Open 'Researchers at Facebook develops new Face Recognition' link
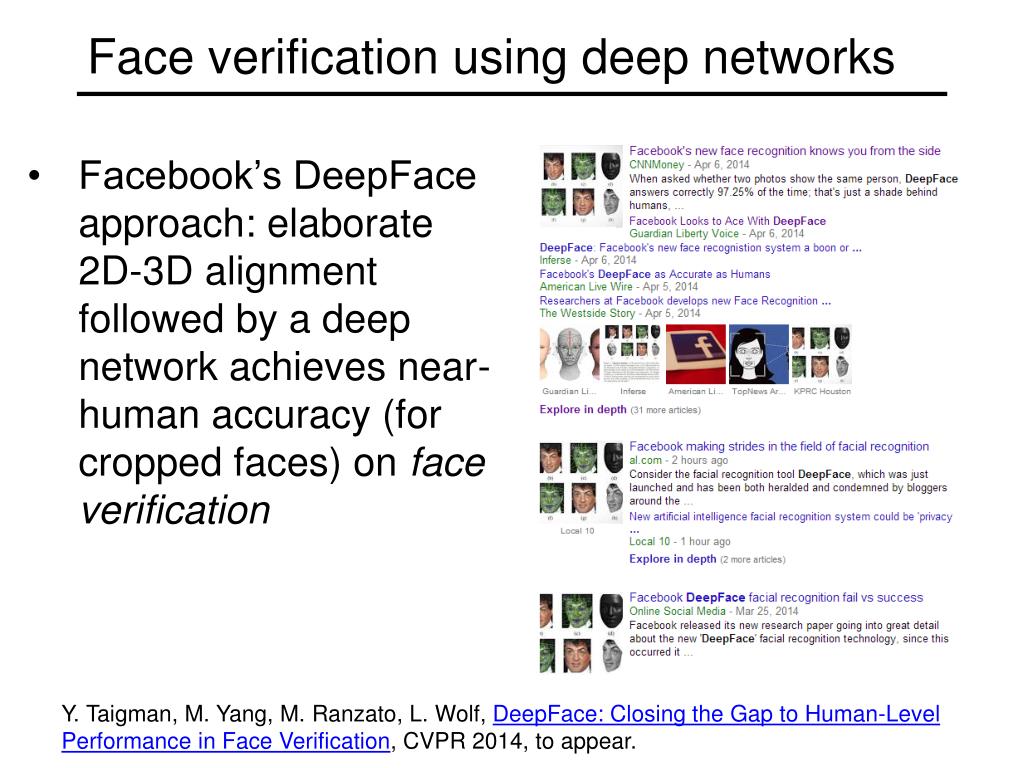Screen dimensions: 1024x768 coord(685,301)
